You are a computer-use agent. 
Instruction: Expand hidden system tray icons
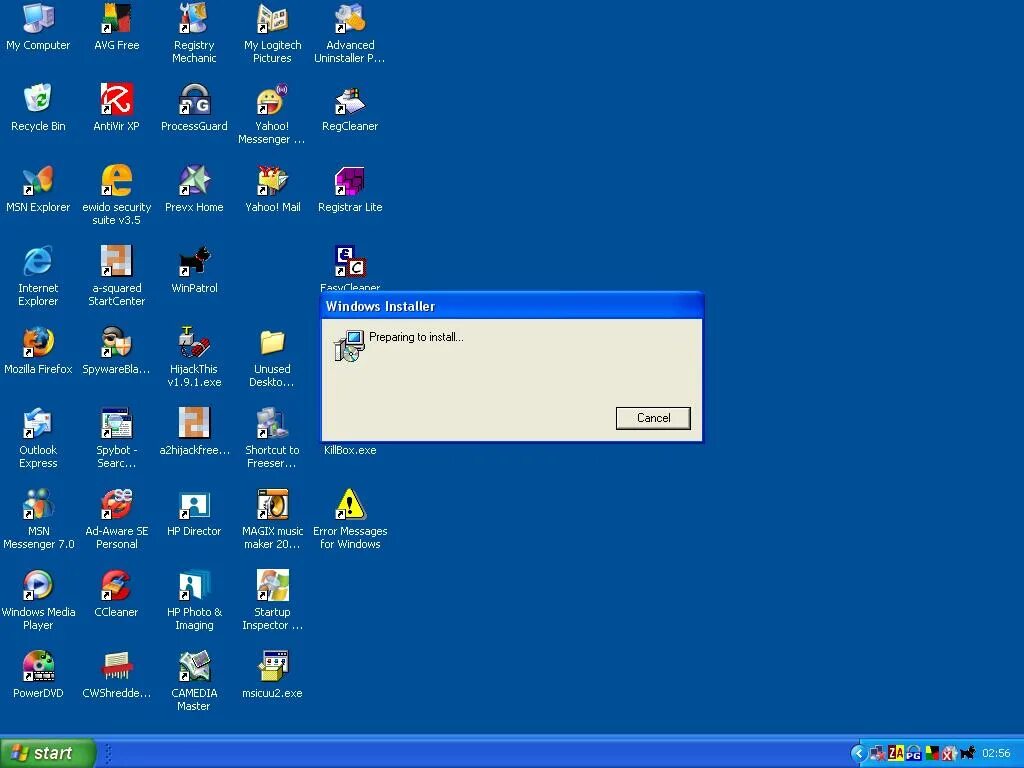(858, 754)
